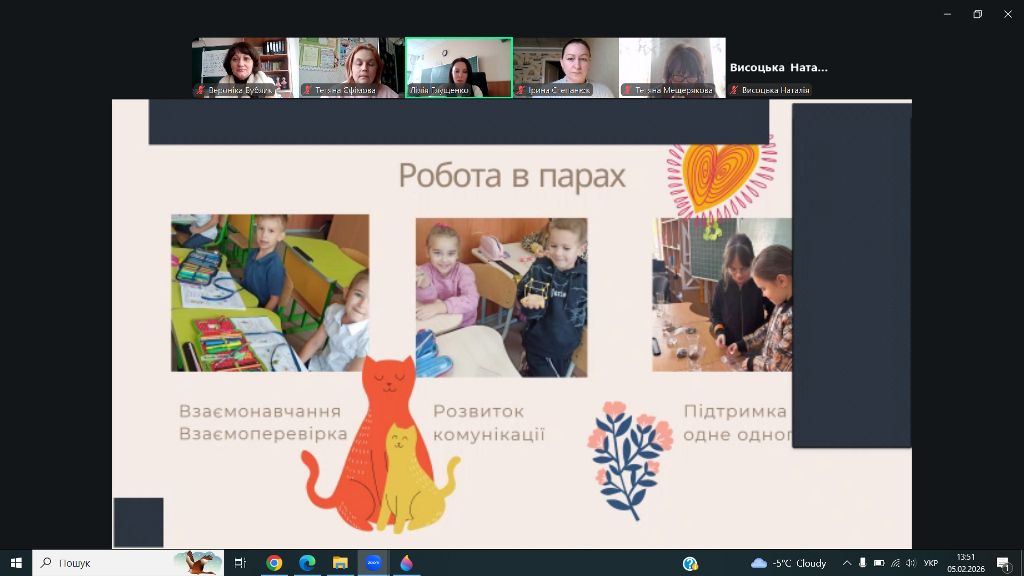Open the УКР input language switcher

pyautogui.click(x=931, y=563)
